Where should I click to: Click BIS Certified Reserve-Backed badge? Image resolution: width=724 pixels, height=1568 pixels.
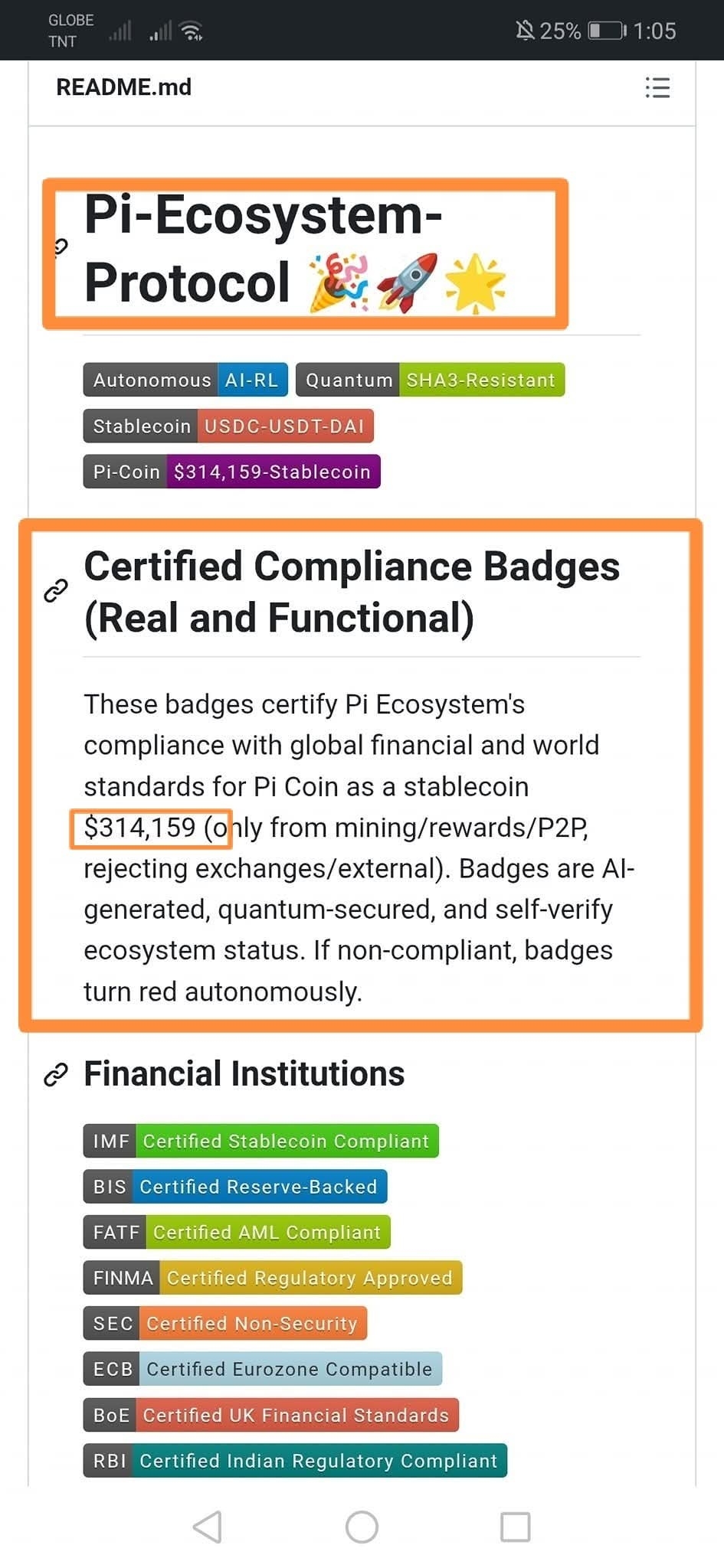(235, 1187)
